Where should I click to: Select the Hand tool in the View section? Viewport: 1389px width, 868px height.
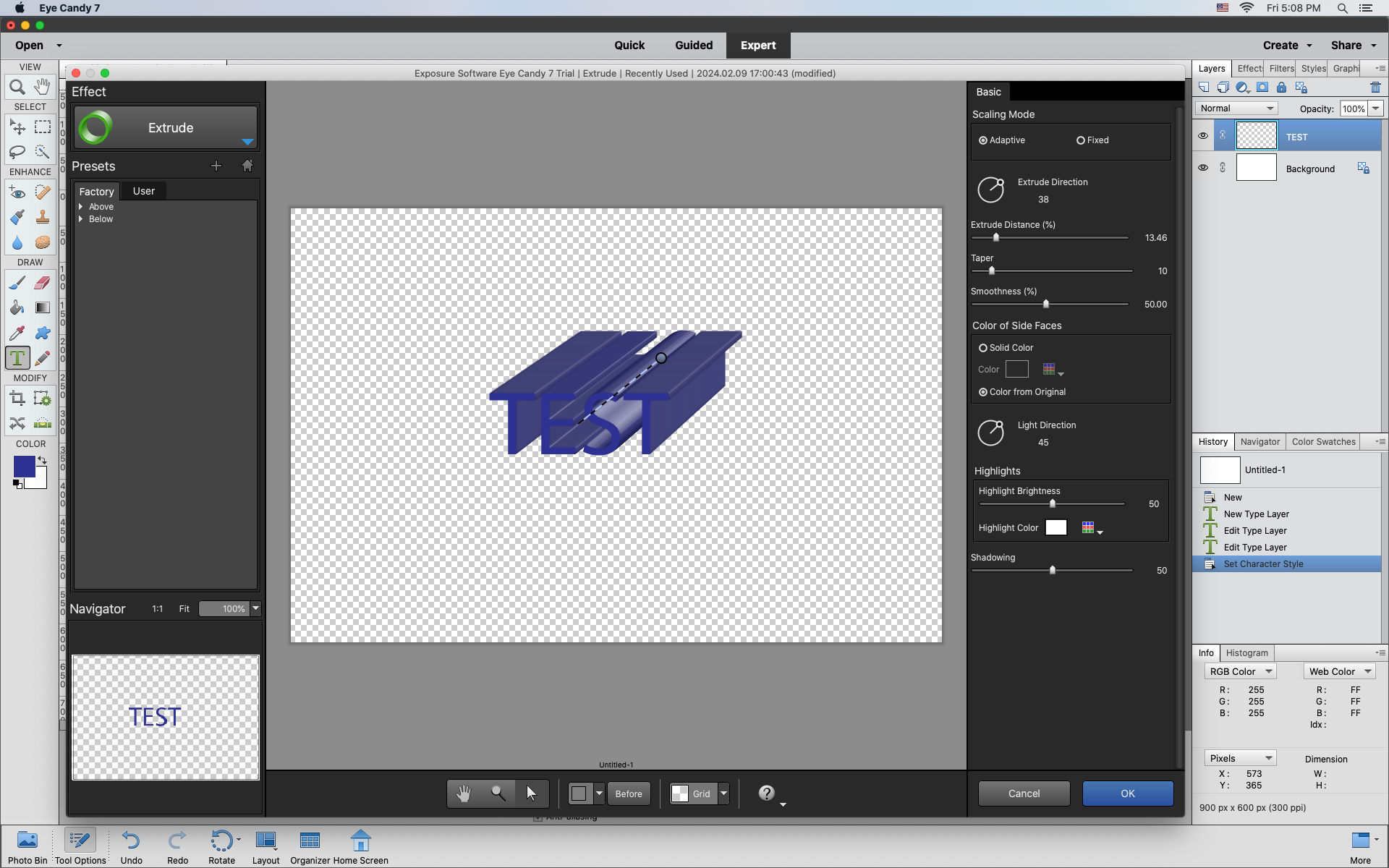(x=41, y=87)
